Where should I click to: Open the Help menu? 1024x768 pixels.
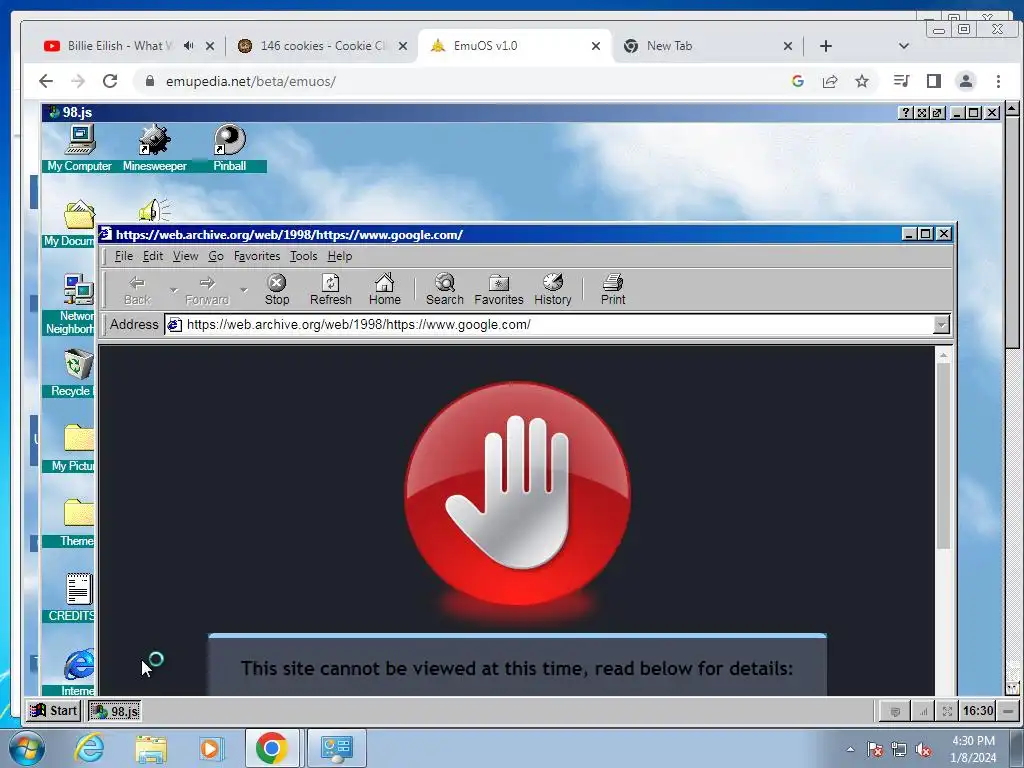[340, 256]
